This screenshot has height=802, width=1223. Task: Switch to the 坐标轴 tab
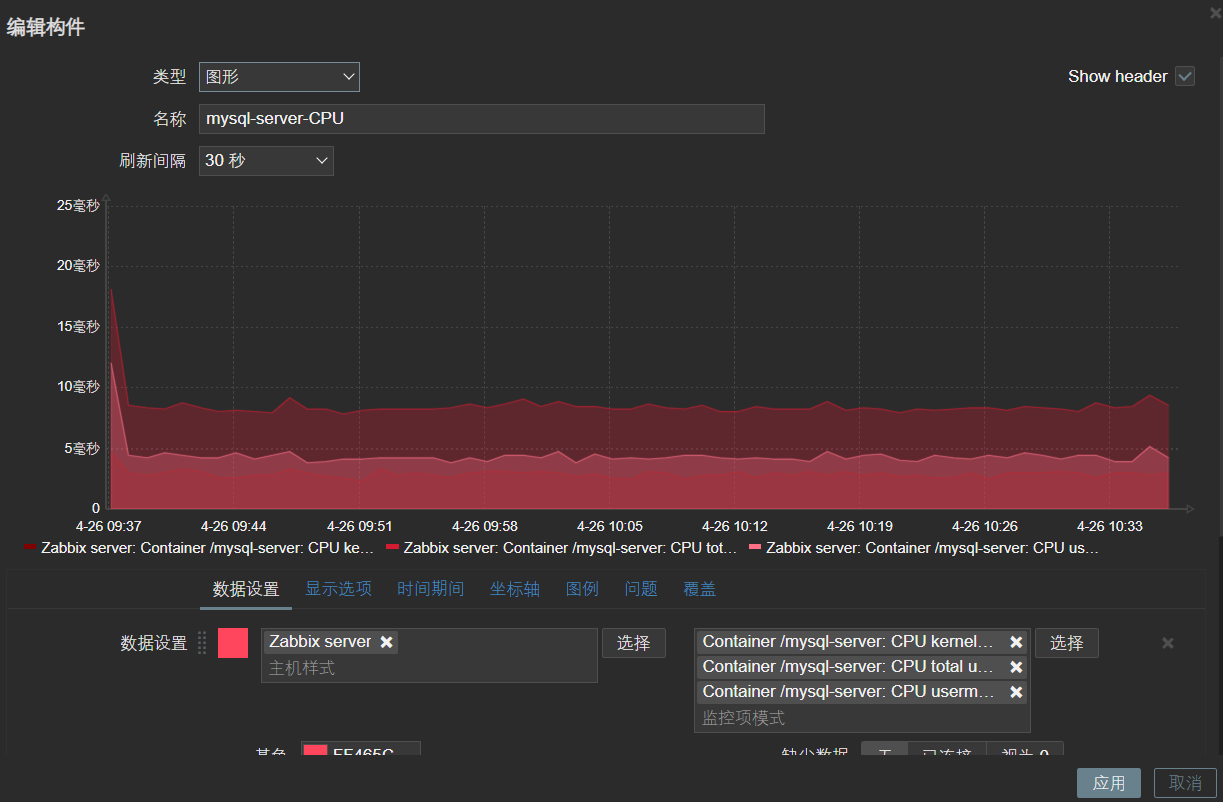click(x=515, y=589)
